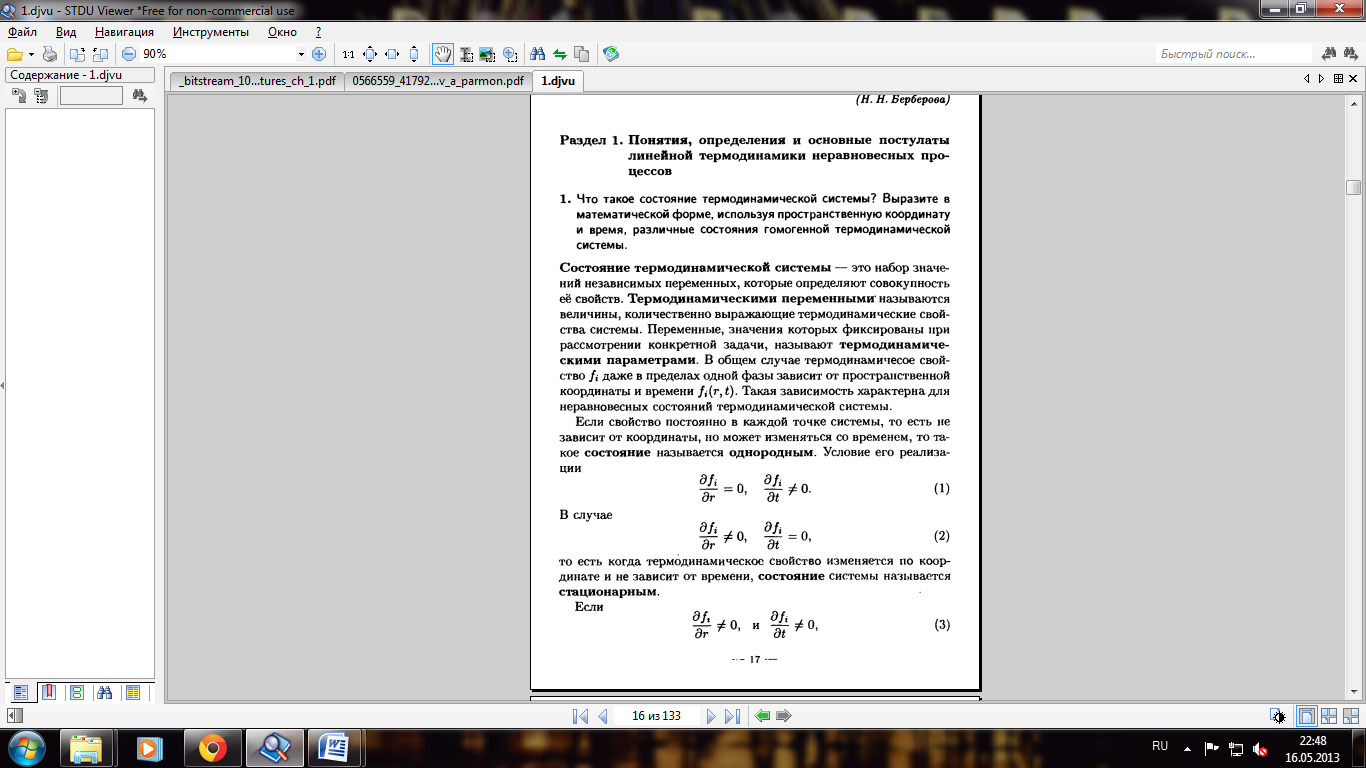Image resolution: width=1366 pixels, height=768 pixels.
Task: Click the globe update icon
Action: point(611,54)
